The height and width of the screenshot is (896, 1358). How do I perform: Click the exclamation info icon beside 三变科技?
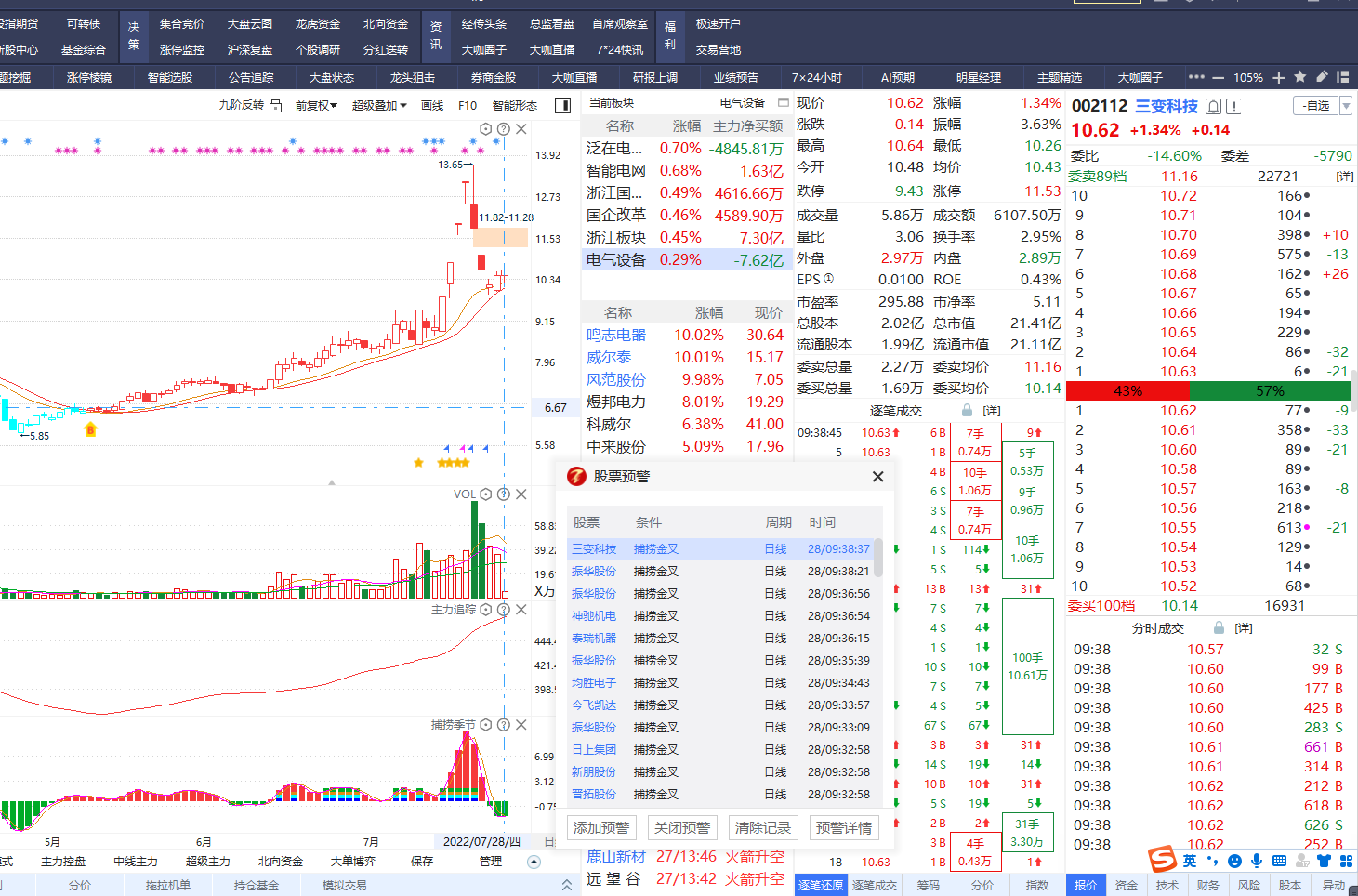point(1233,107)
